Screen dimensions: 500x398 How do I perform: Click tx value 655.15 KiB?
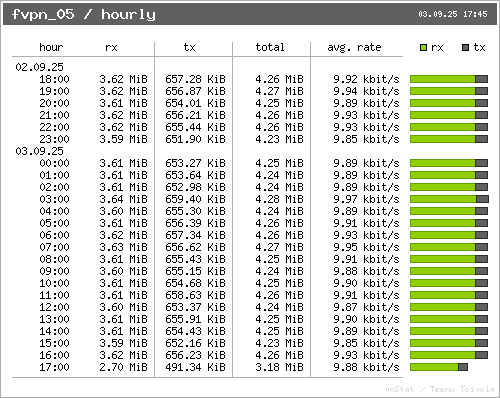(x=195, y=271)
